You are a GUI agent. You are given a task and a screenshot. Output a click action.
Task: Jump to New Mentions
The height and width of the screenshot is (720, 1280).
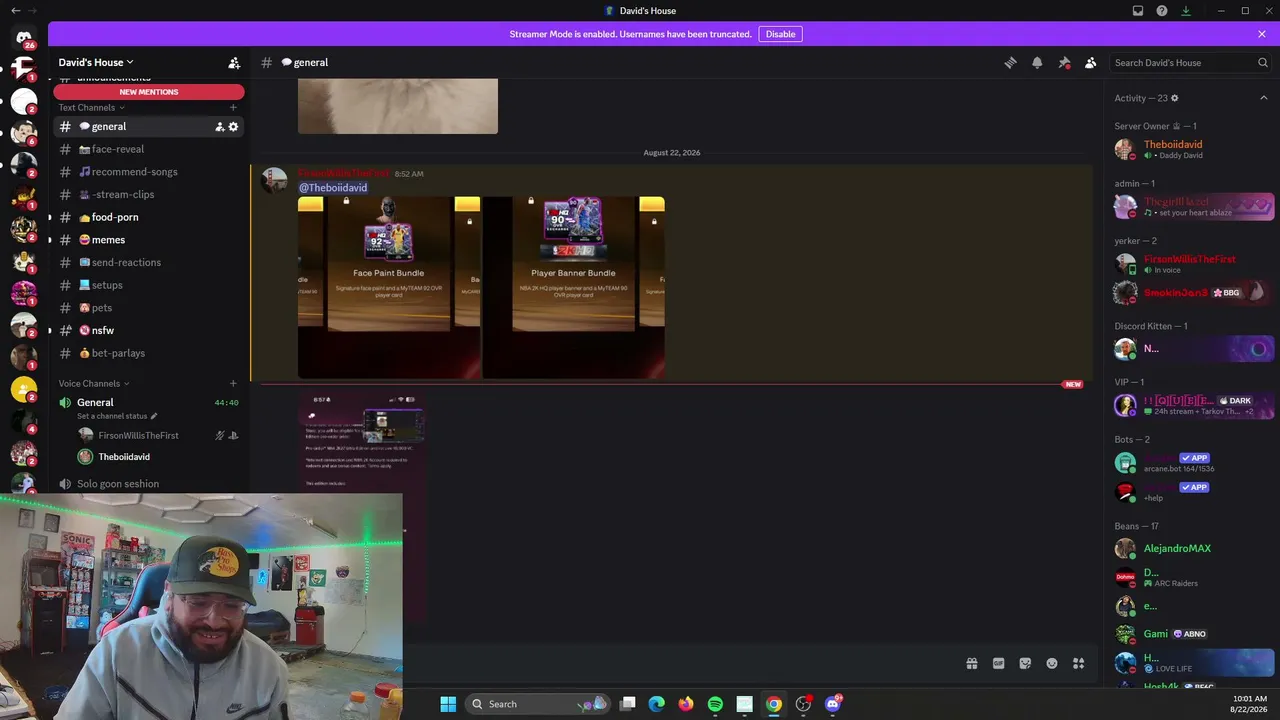click(149, 92)
